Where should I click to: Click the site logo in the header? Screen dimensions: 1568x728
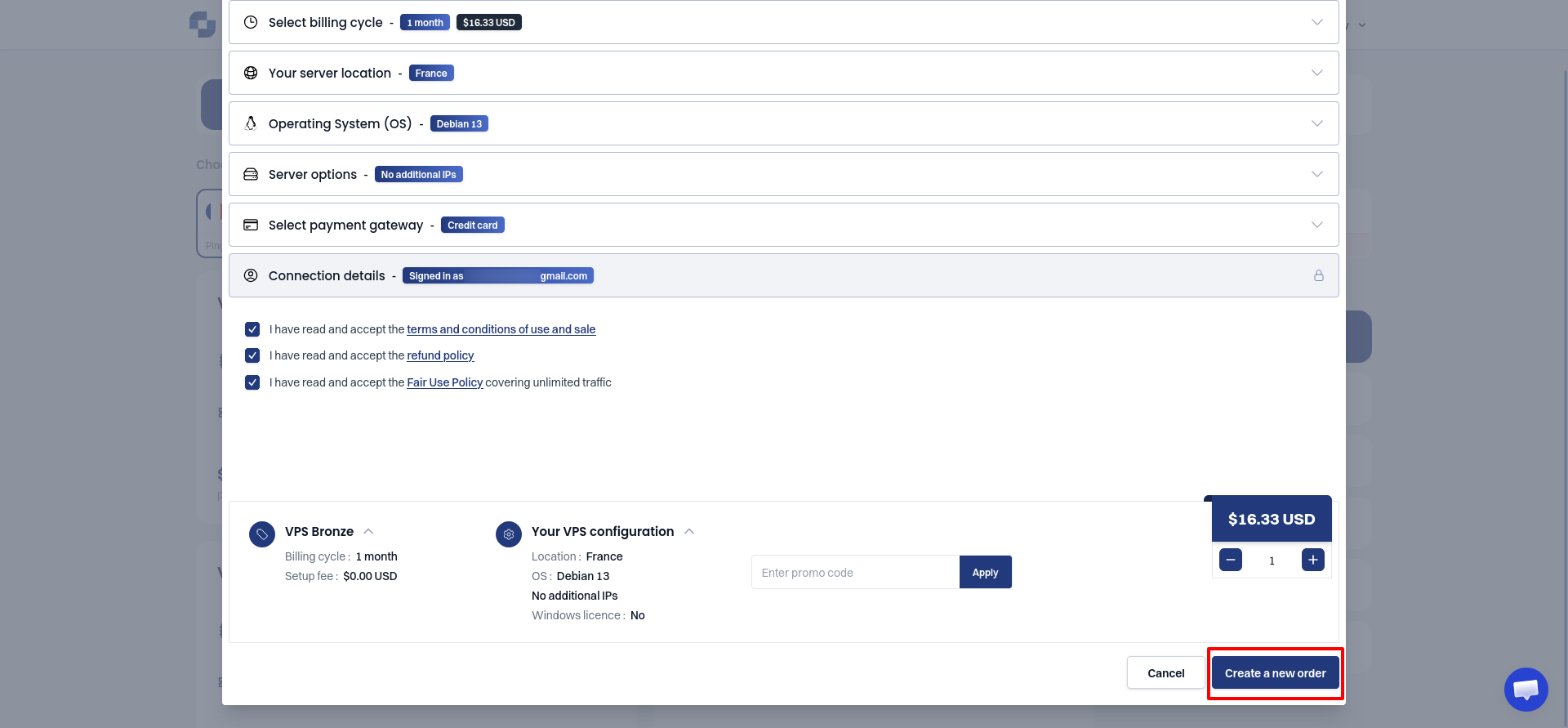[203, 25]
